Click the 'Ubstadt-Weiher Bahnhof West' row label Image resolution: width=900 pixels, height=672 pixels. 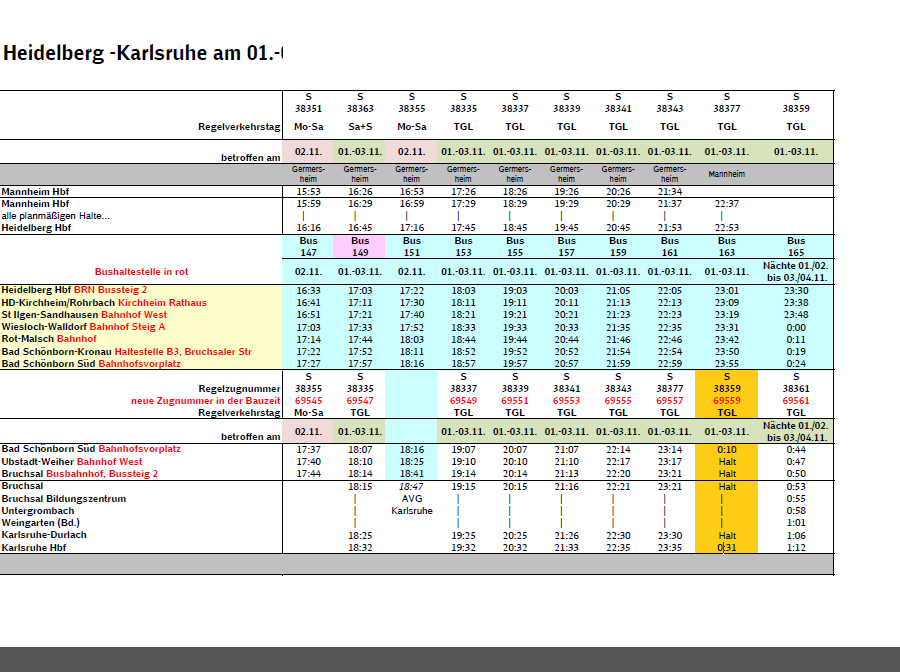pos(72,461)
